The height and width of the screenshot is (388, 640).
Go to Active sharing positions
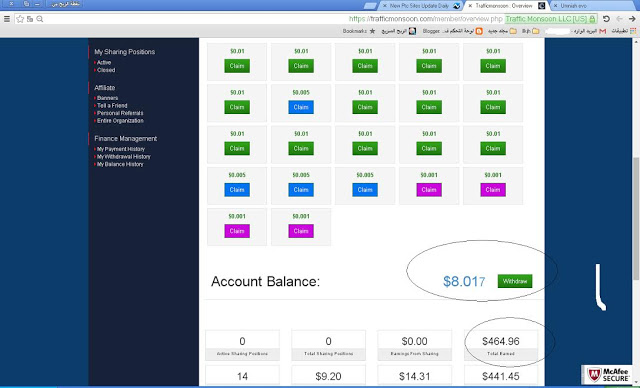pos(104,62)
